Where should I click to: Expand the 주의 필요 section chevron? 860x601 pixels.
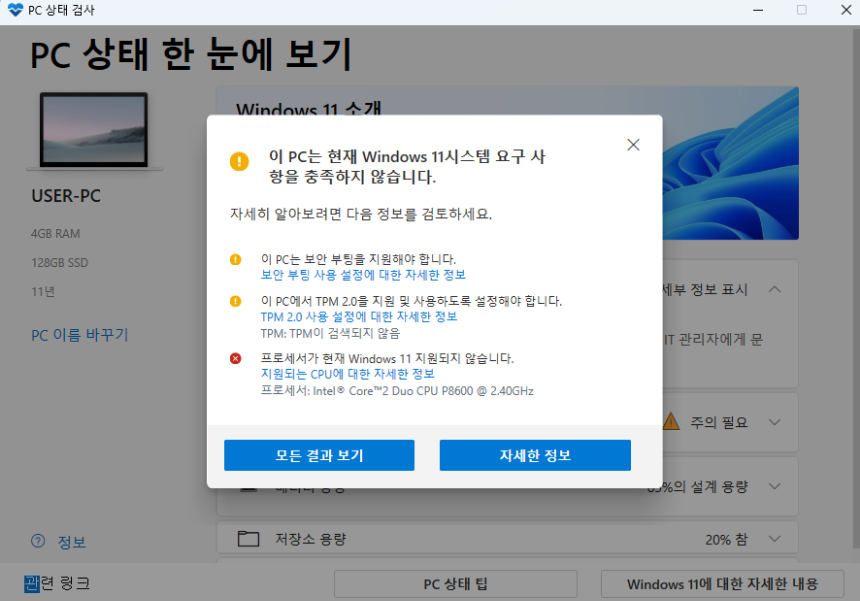pos(774,422)
